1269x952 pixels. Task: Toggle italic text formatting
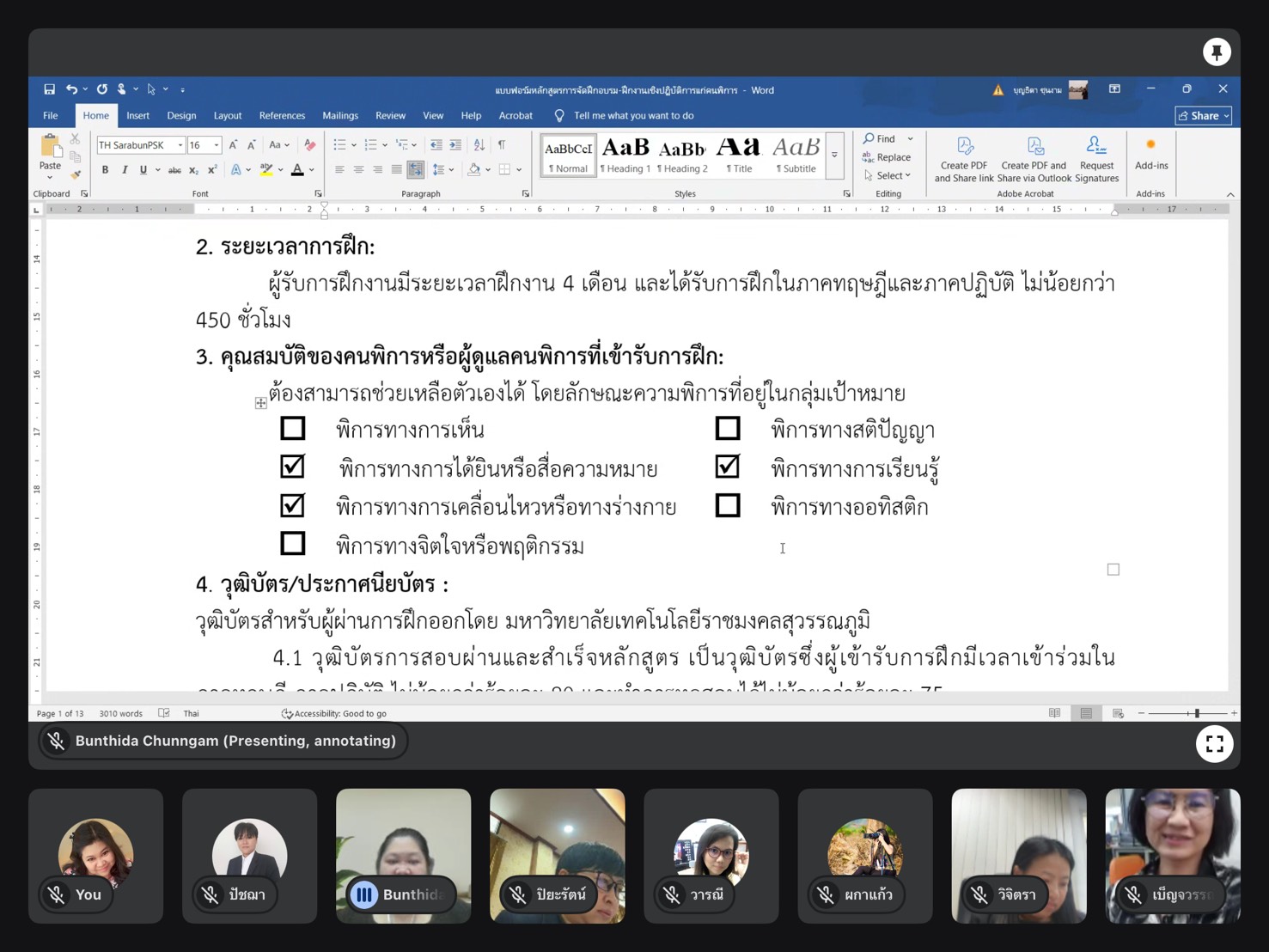(x=125, y=170)
